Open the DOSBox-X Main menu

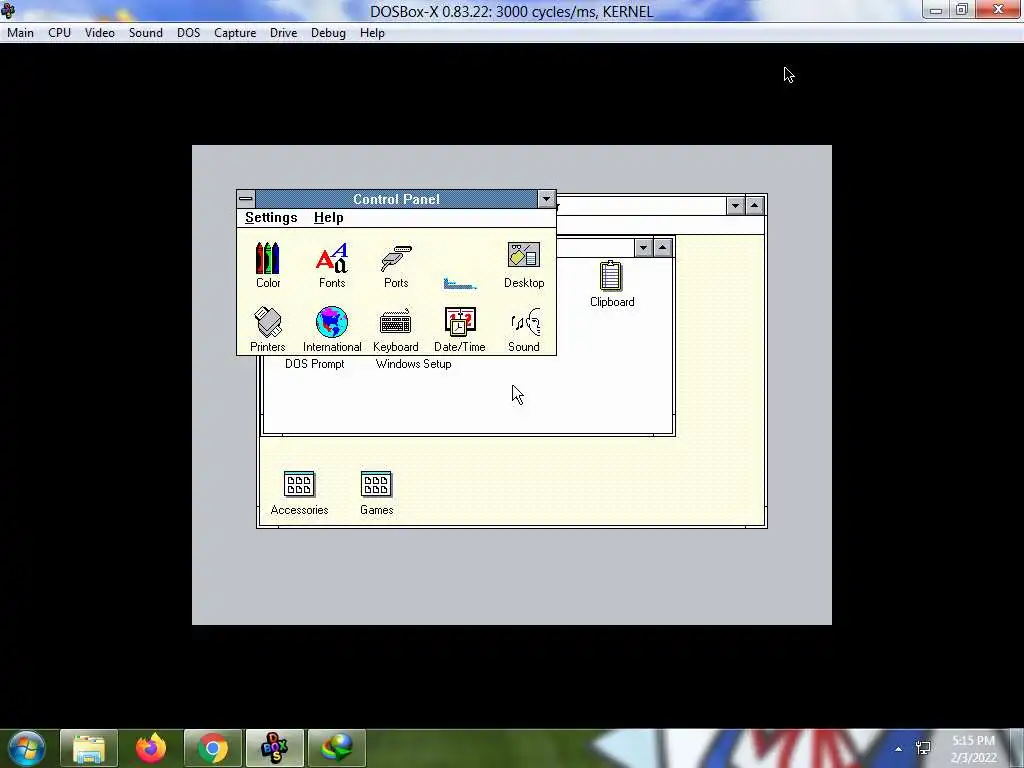coord(20,33)
